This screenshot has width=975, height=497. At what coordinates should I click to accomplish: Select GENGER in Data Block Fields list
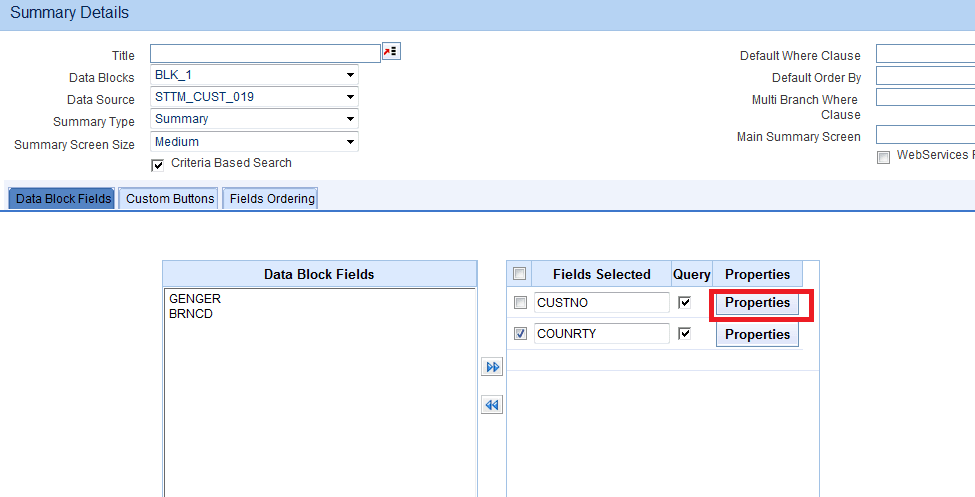pos(195,299)
